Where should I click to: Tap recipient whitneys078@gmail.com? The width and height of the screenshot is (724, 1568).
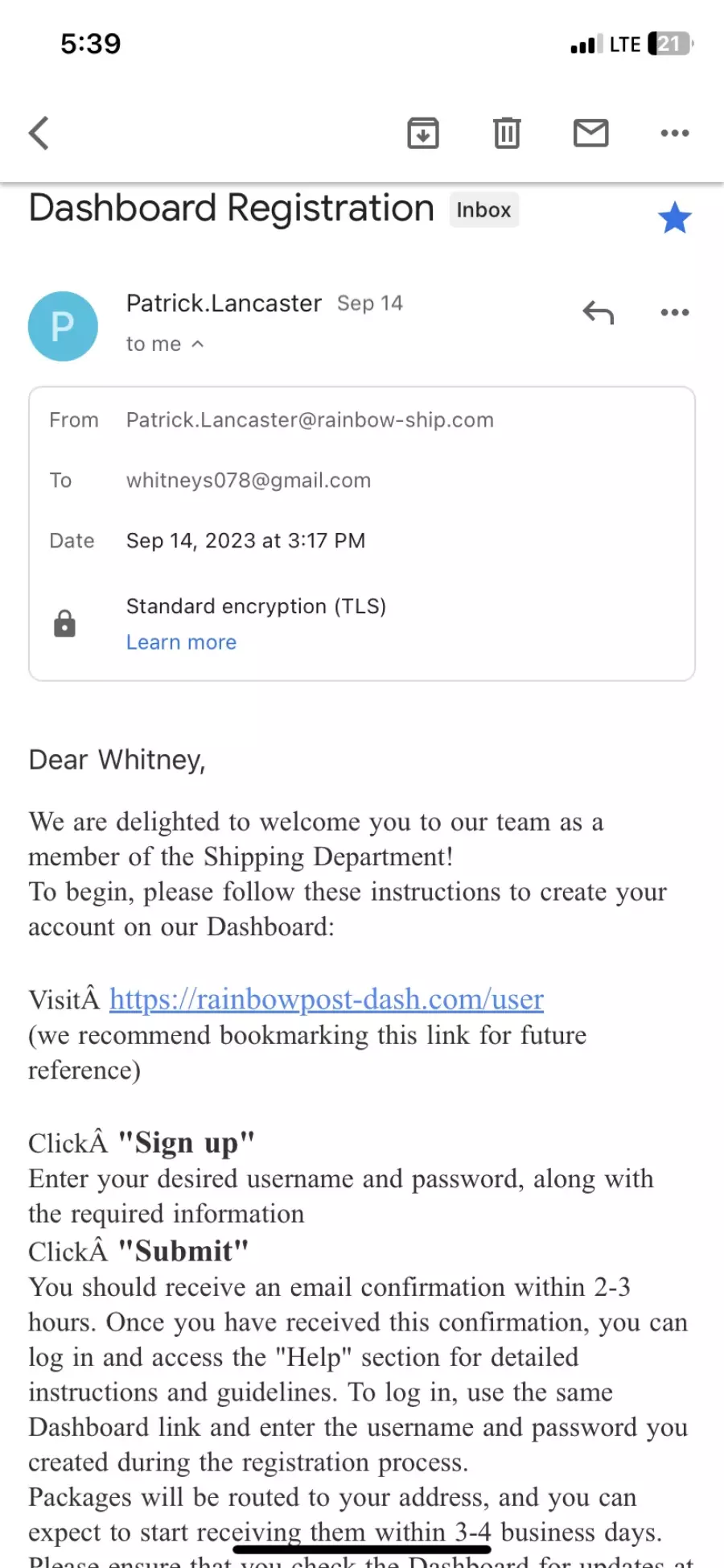[x=249, y=481]
